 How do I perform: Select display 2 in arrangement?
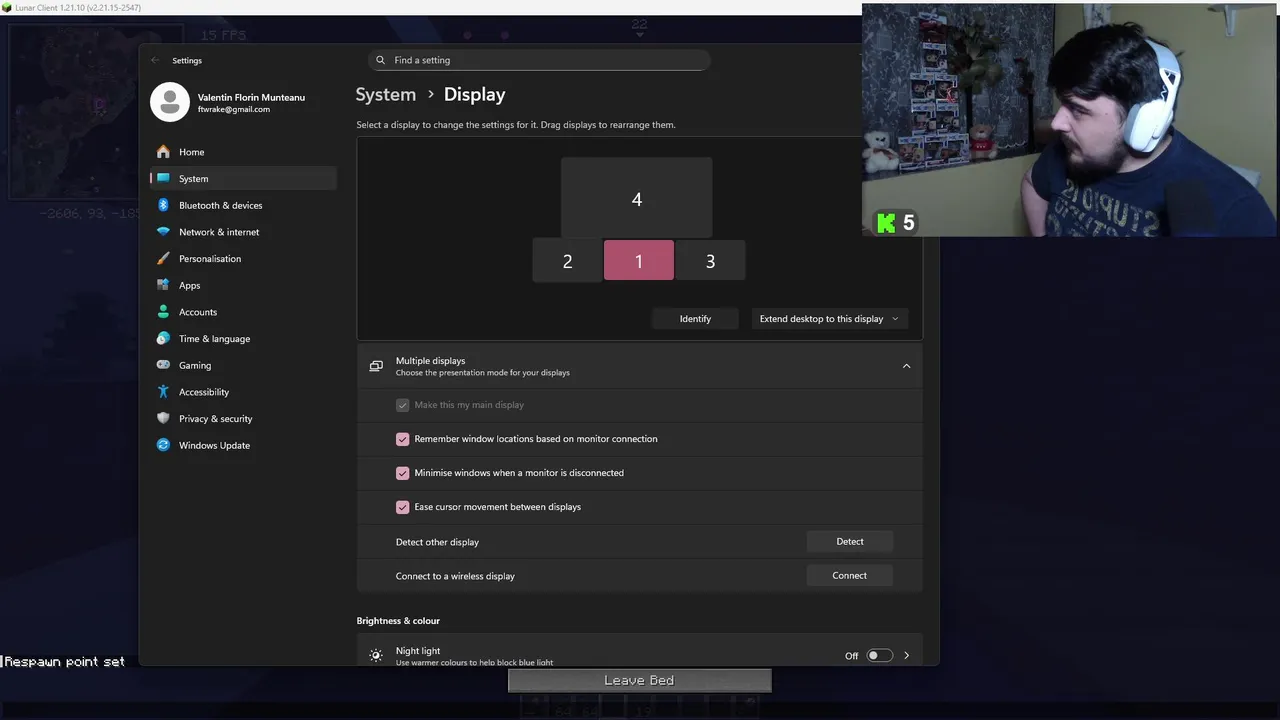tap(567, 261)
